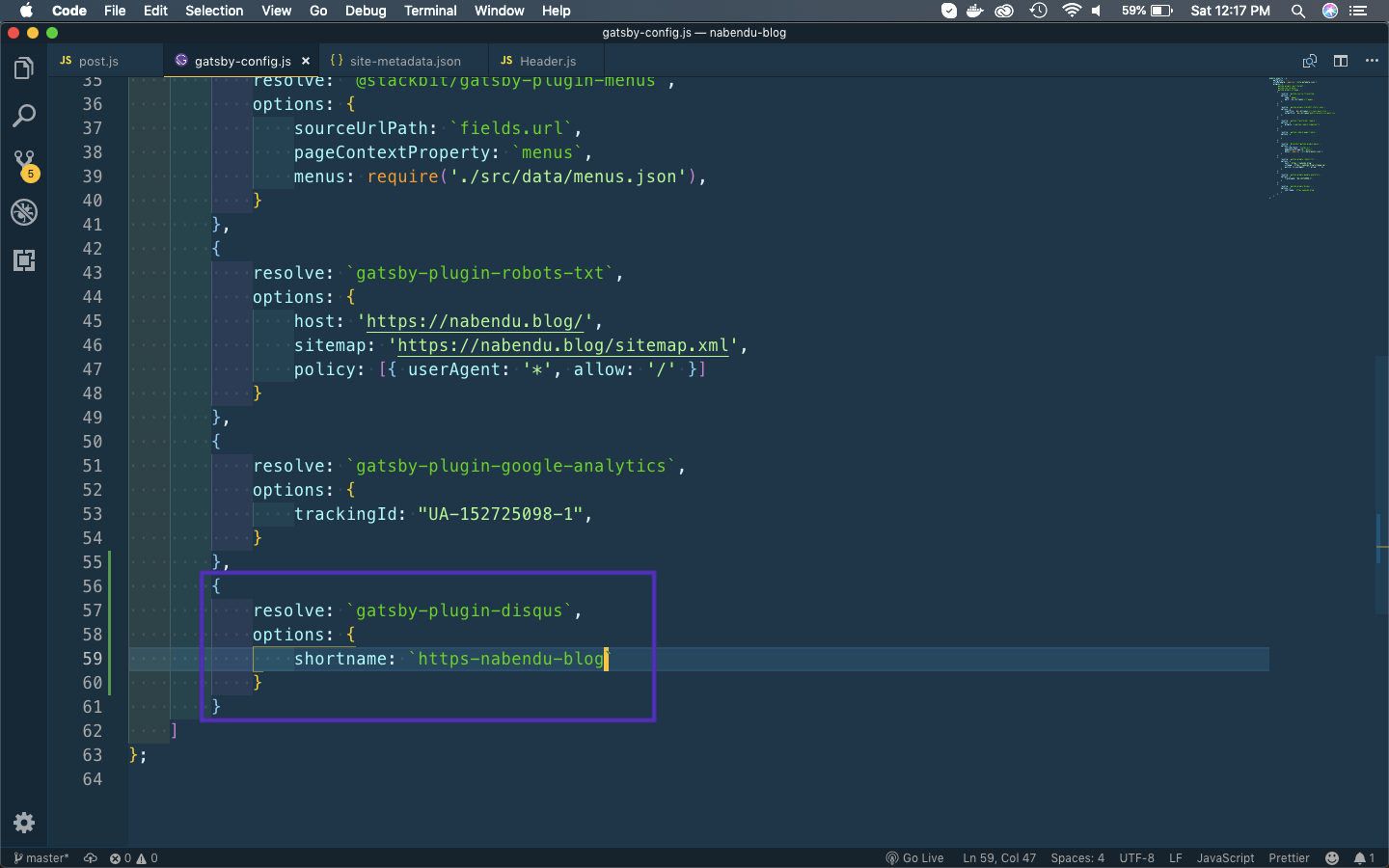Click the sitemap.xml URL on line 46

click(x=563, y=345)
